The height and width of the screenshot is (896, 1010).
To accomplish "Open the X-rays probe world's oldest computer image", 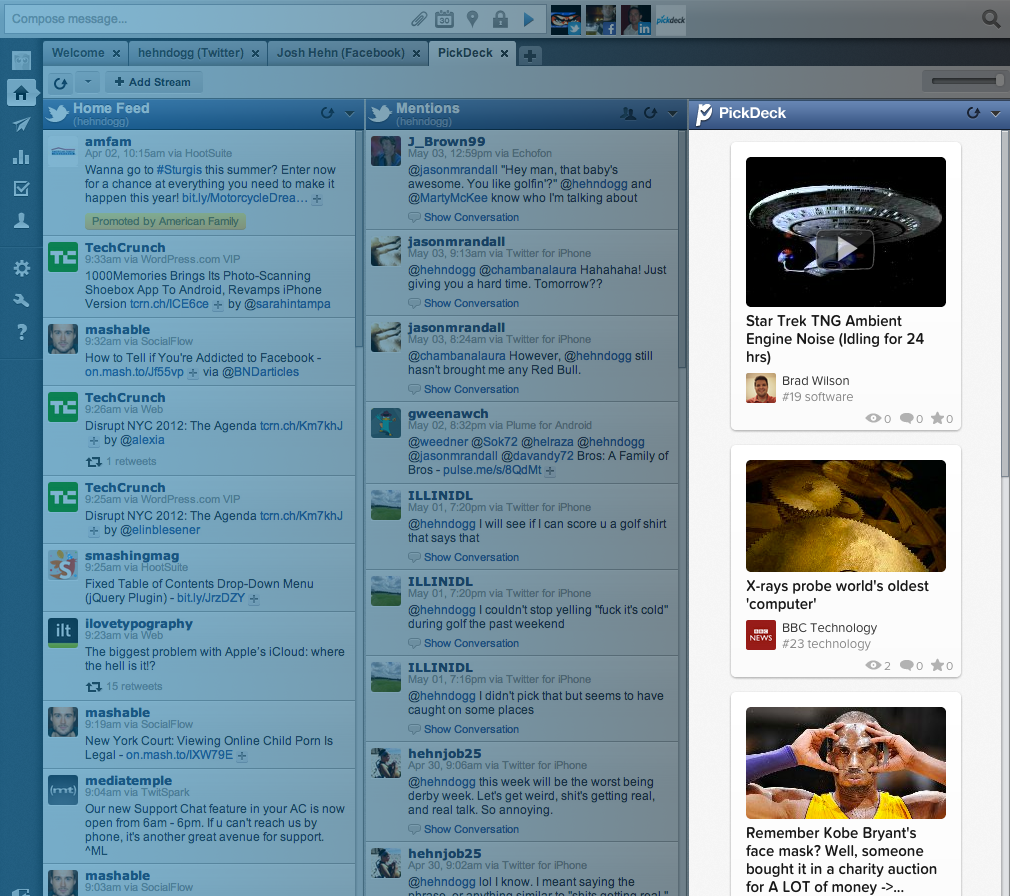I will click(x=846, y=516).
